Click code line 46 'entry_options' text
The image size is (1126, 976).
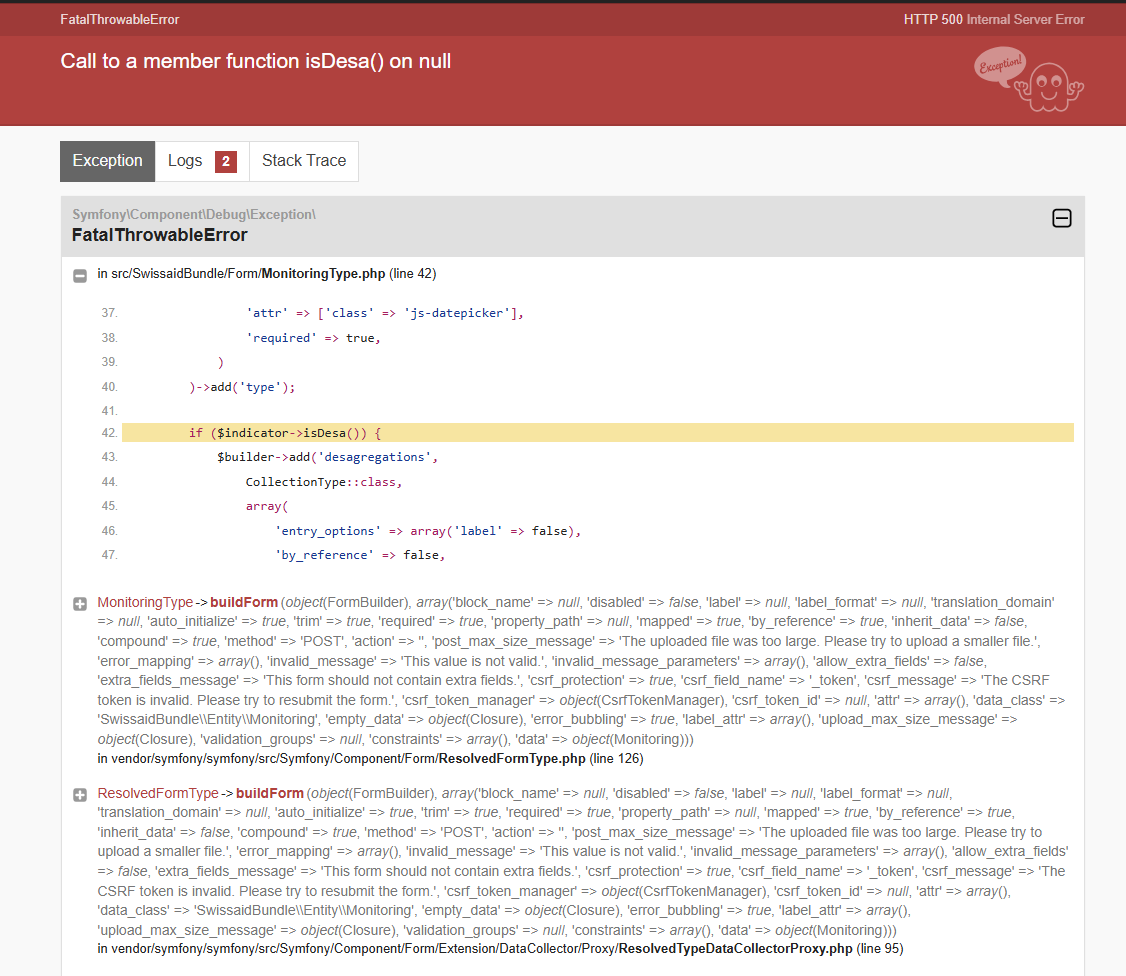click(x=327, y=531)
